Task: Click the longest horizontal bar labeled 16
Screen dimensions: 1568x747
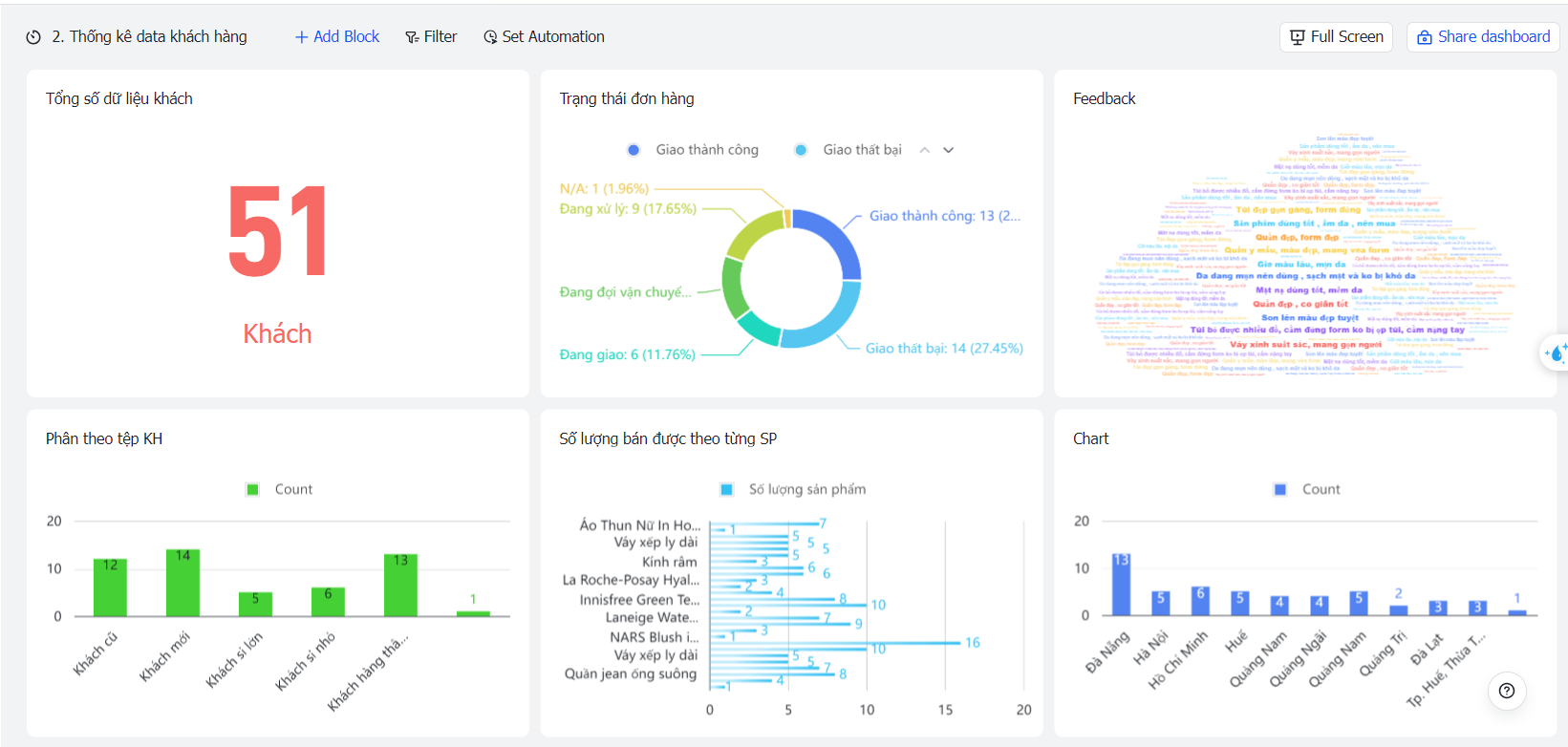Action: tap(835, 643)
